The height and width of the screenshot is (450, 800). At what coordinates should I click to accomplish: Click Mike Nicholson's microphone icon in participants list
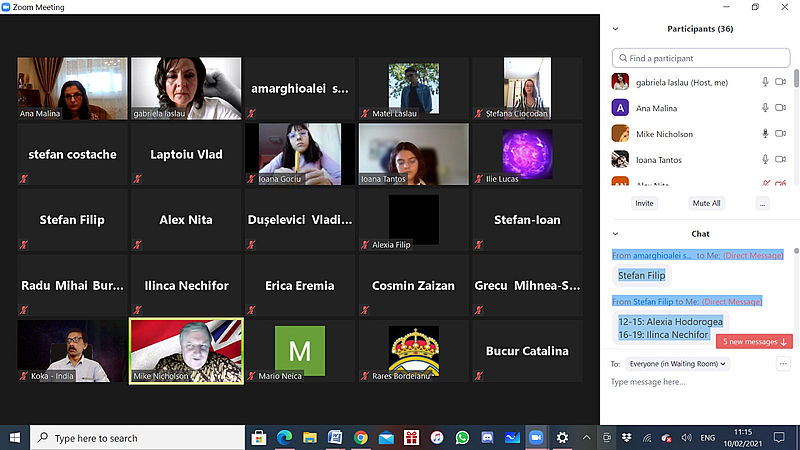pyautogui.click(x=766, y=134)
